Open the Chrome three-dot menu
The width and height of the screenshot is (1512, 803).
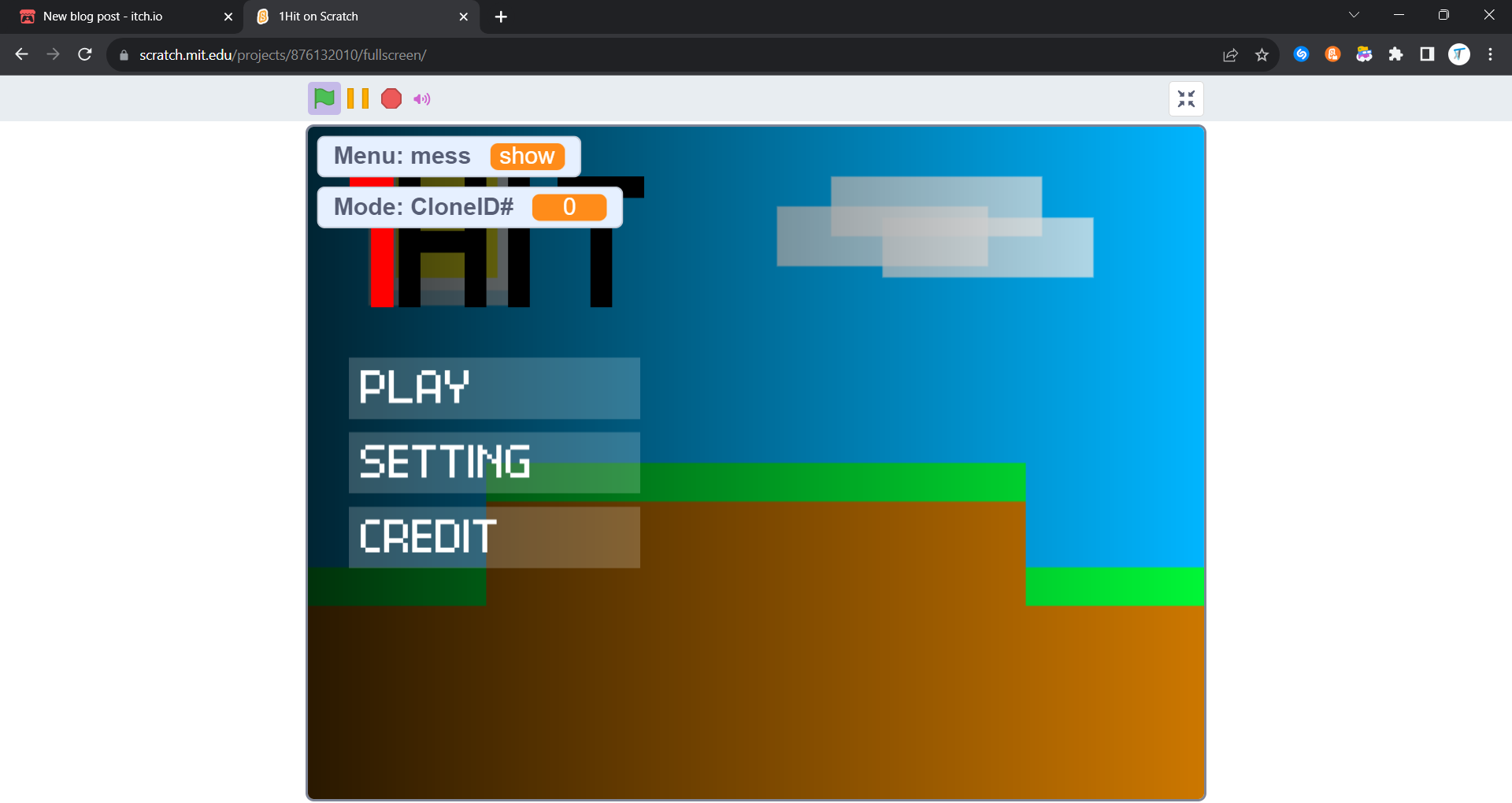1490,54
